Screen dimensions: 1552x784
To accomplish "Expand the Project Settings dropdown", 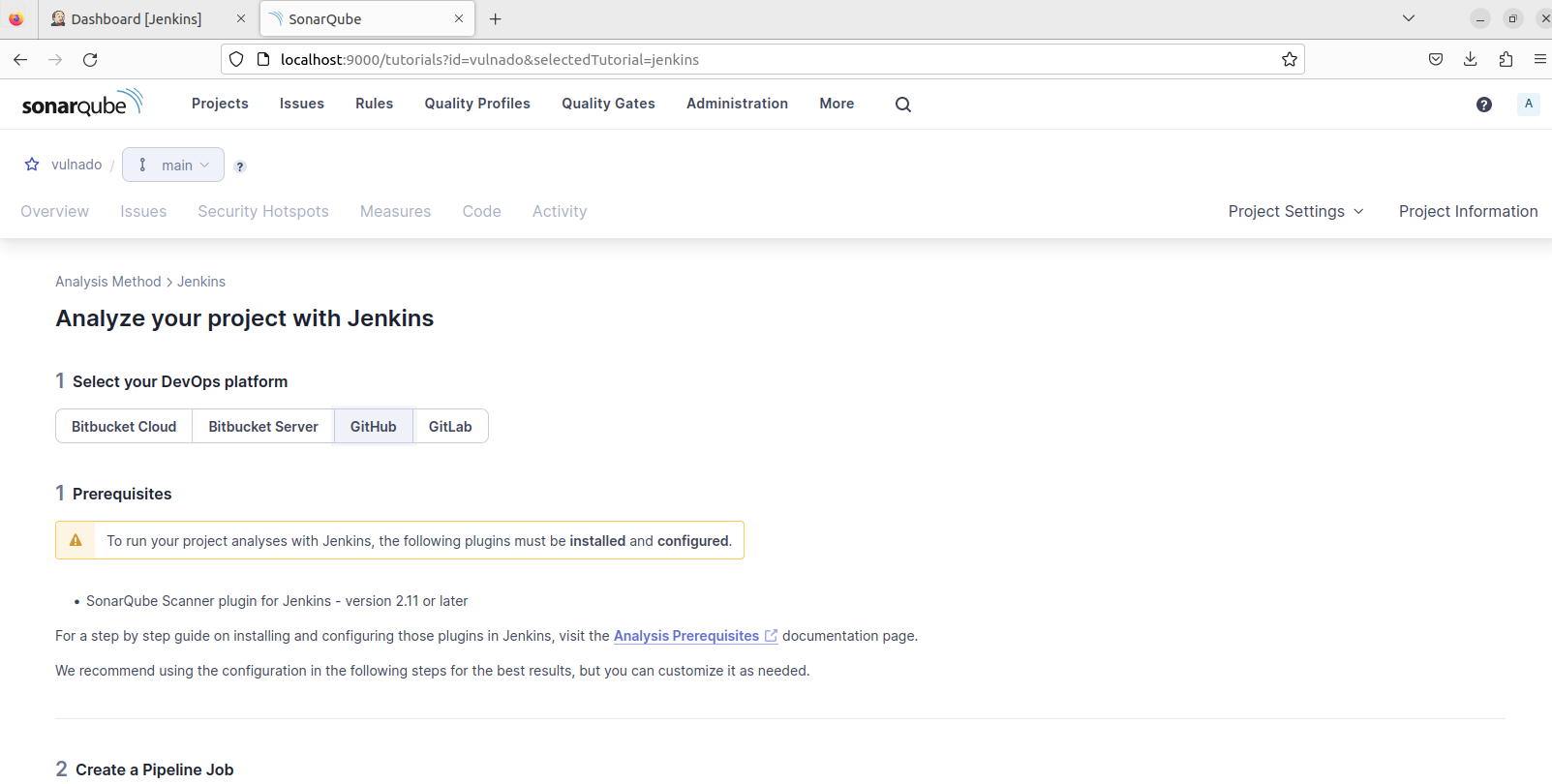I will coord(1295,211).
